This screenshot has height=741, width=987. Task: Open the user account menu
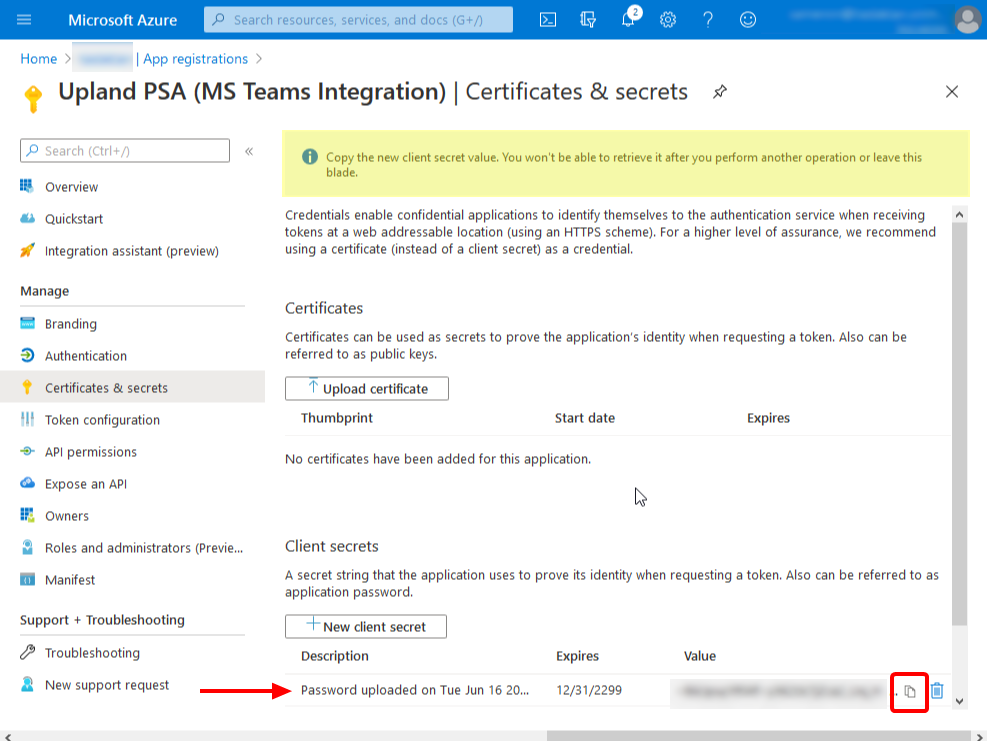(967, 19)
